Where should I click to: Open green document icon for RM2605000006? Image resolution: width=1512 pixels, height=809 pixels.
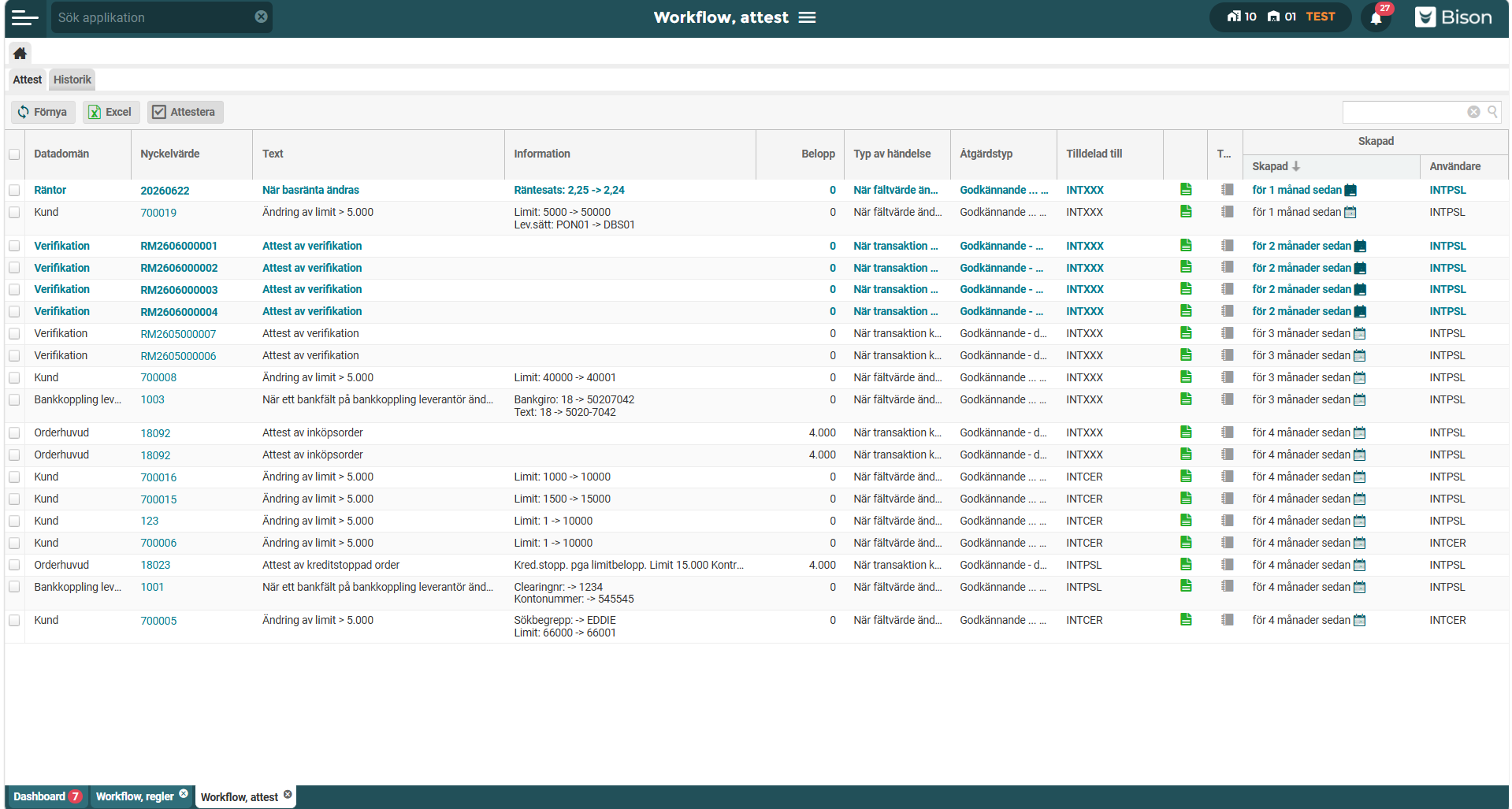coord(1186,354)
